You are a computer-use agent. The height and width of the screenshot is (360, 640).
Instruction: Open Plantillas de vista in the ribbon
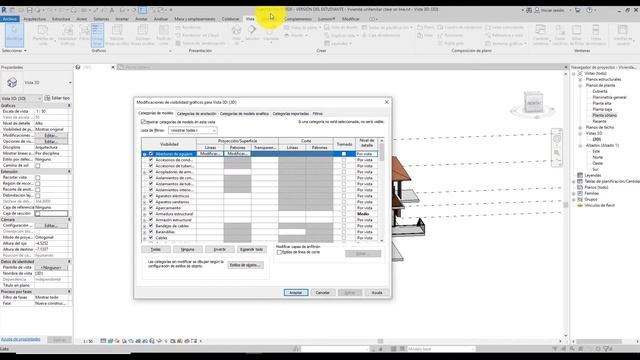tap(42, 35)
